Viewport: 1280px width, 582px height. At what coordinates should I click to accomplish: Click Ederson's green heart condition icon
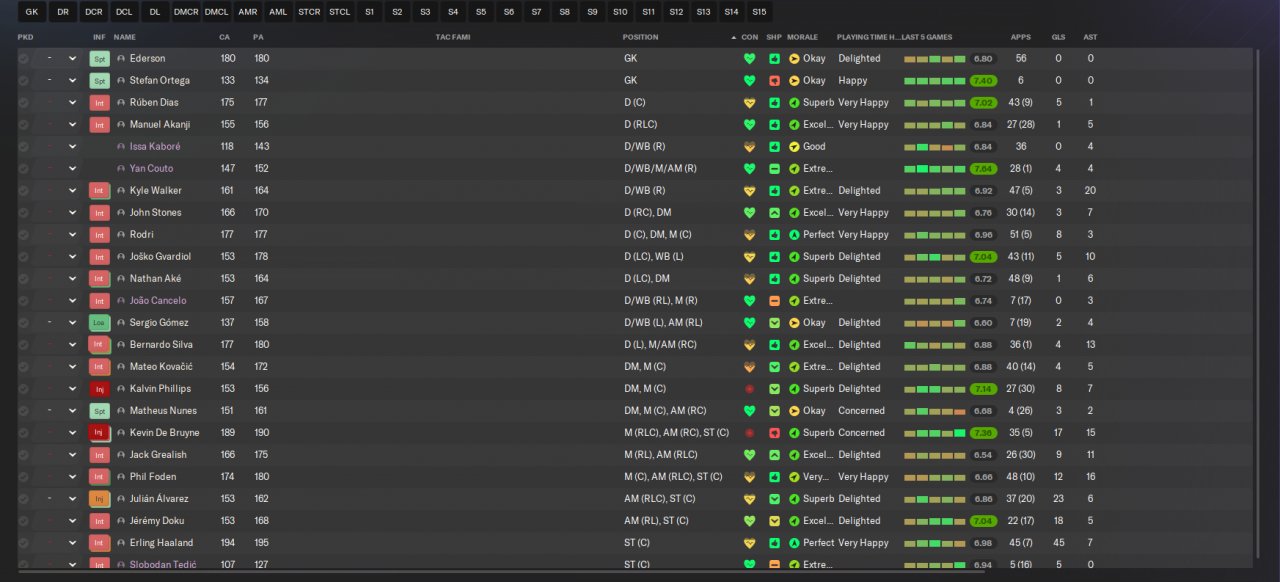[749, 58]
